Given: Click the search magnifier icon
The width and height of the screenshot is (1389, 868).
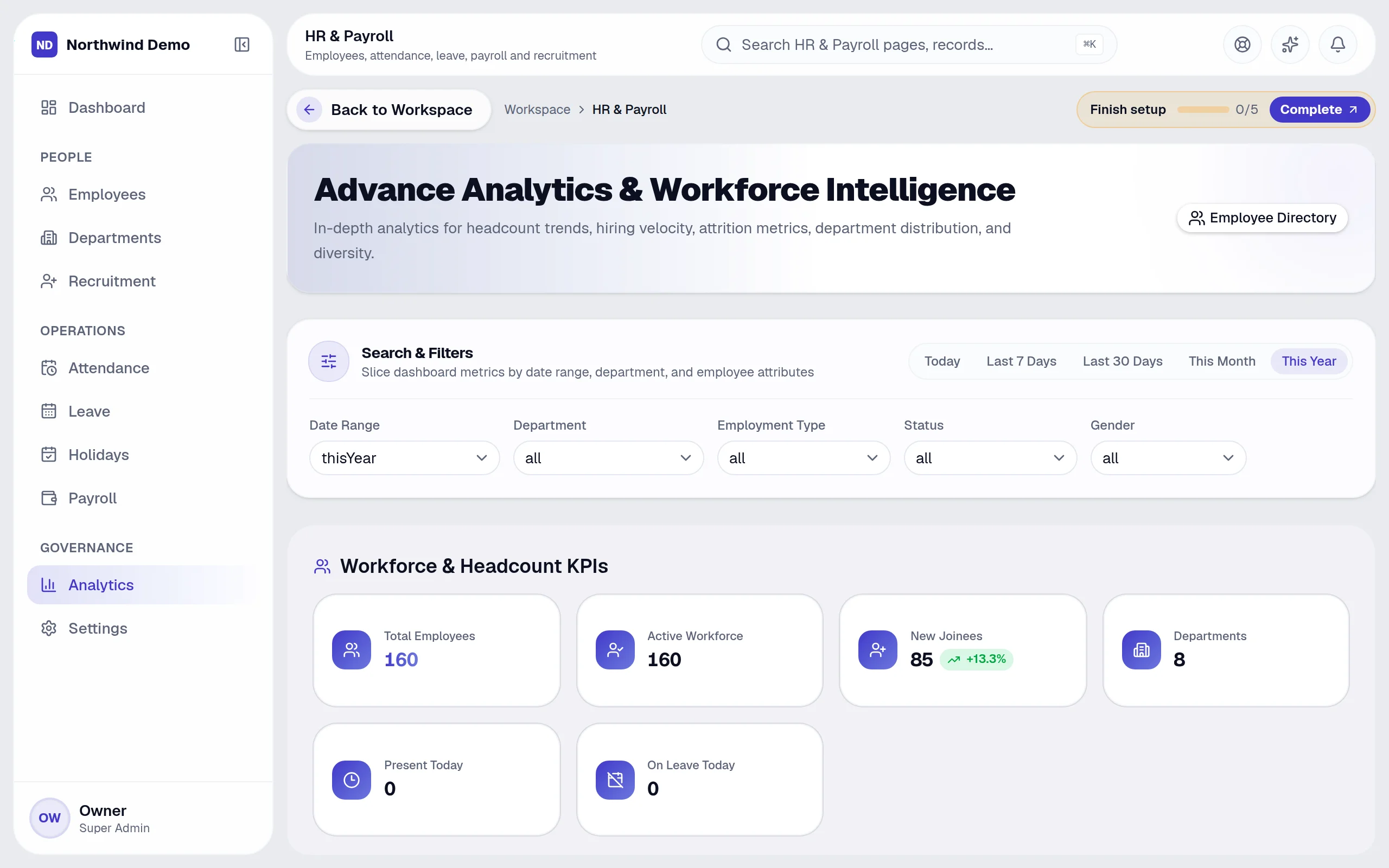Looking at the screenshot, I should (724, 44).
